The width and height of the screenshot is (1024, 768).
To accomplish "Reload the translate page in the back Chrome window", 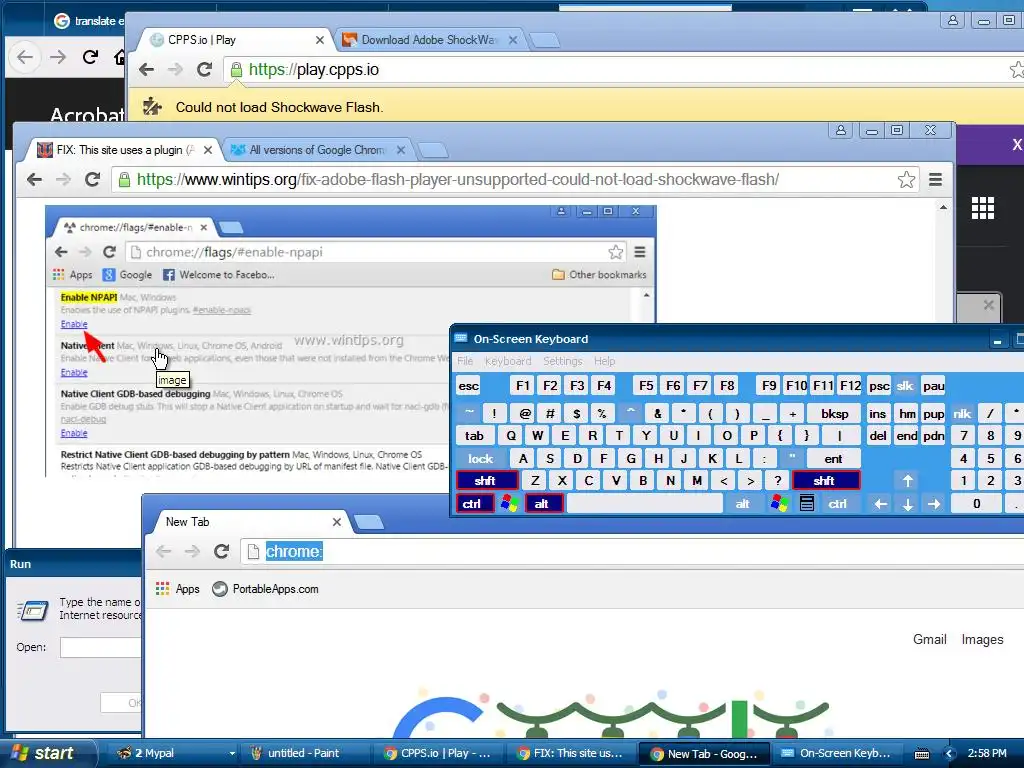I will pyautogui.click(x=90, y=57).
